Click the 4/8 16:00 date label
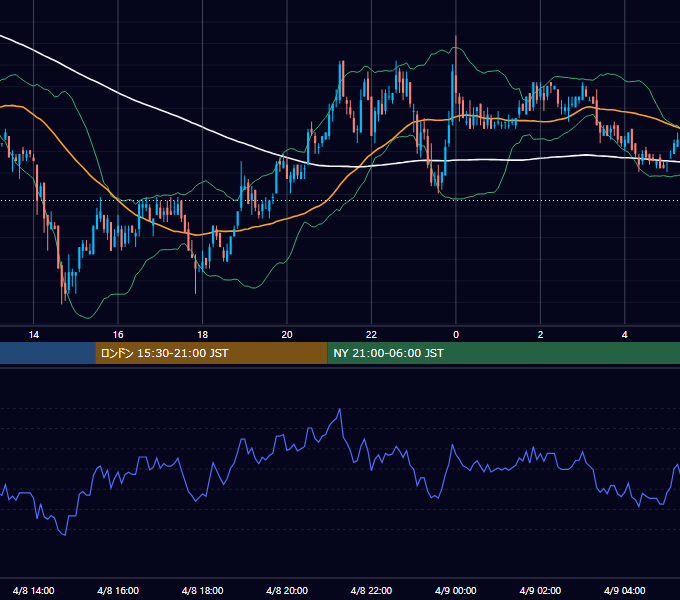 (118, 590)
